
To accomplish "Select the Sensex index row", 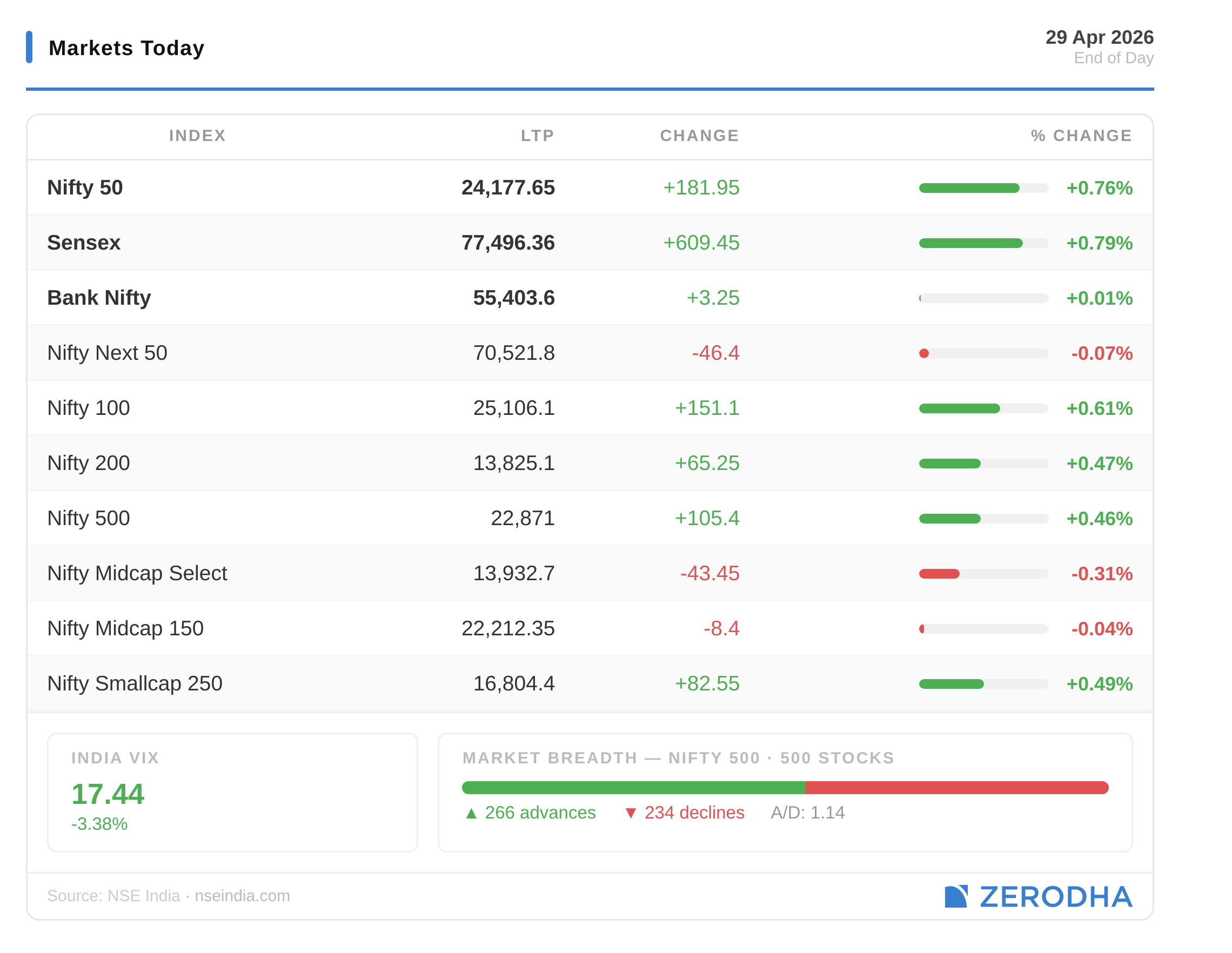I will (84, 243).
